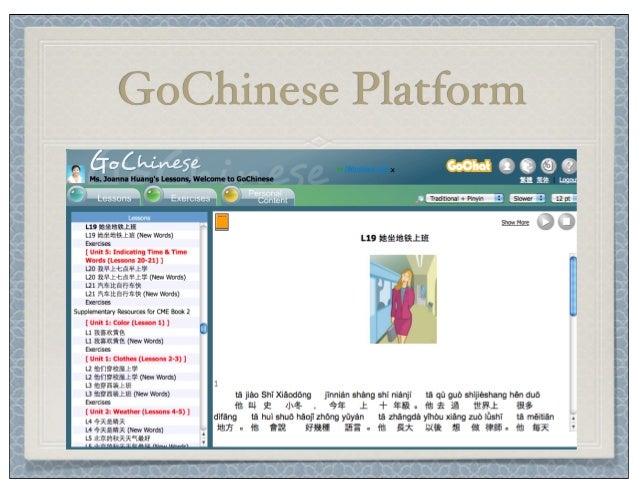Click the lessons list scroll up arrow
The width and height of the screenshot is (638, 493).
pos(203,434)
